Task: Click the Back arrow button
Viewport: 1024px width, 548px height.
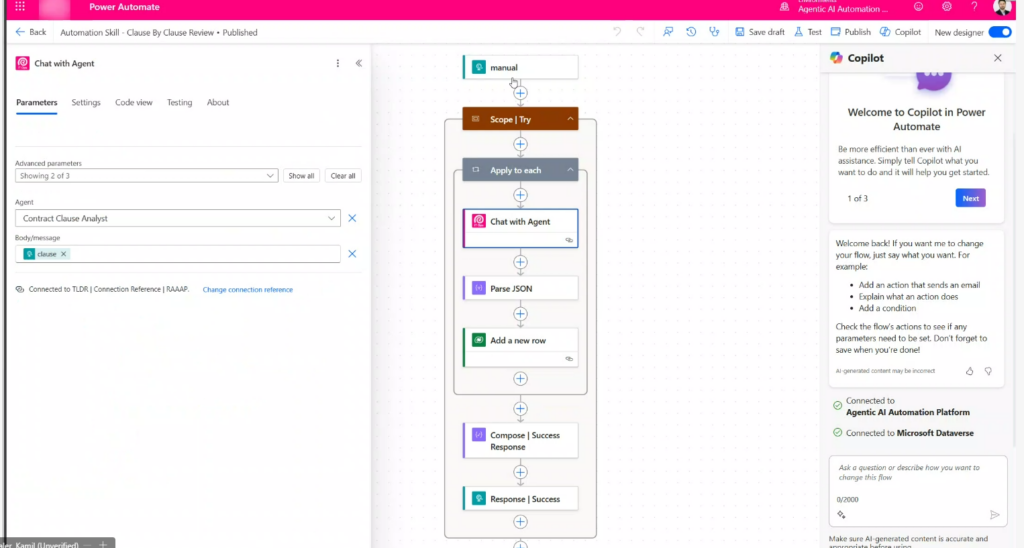Action: tap(31, 32)
